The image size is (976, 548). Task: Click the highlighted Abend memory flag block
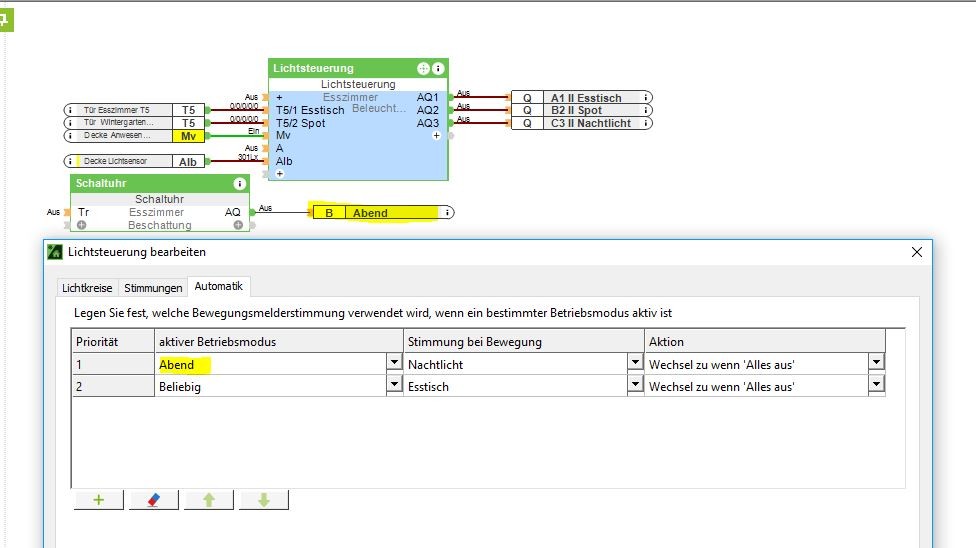(383, 213)
